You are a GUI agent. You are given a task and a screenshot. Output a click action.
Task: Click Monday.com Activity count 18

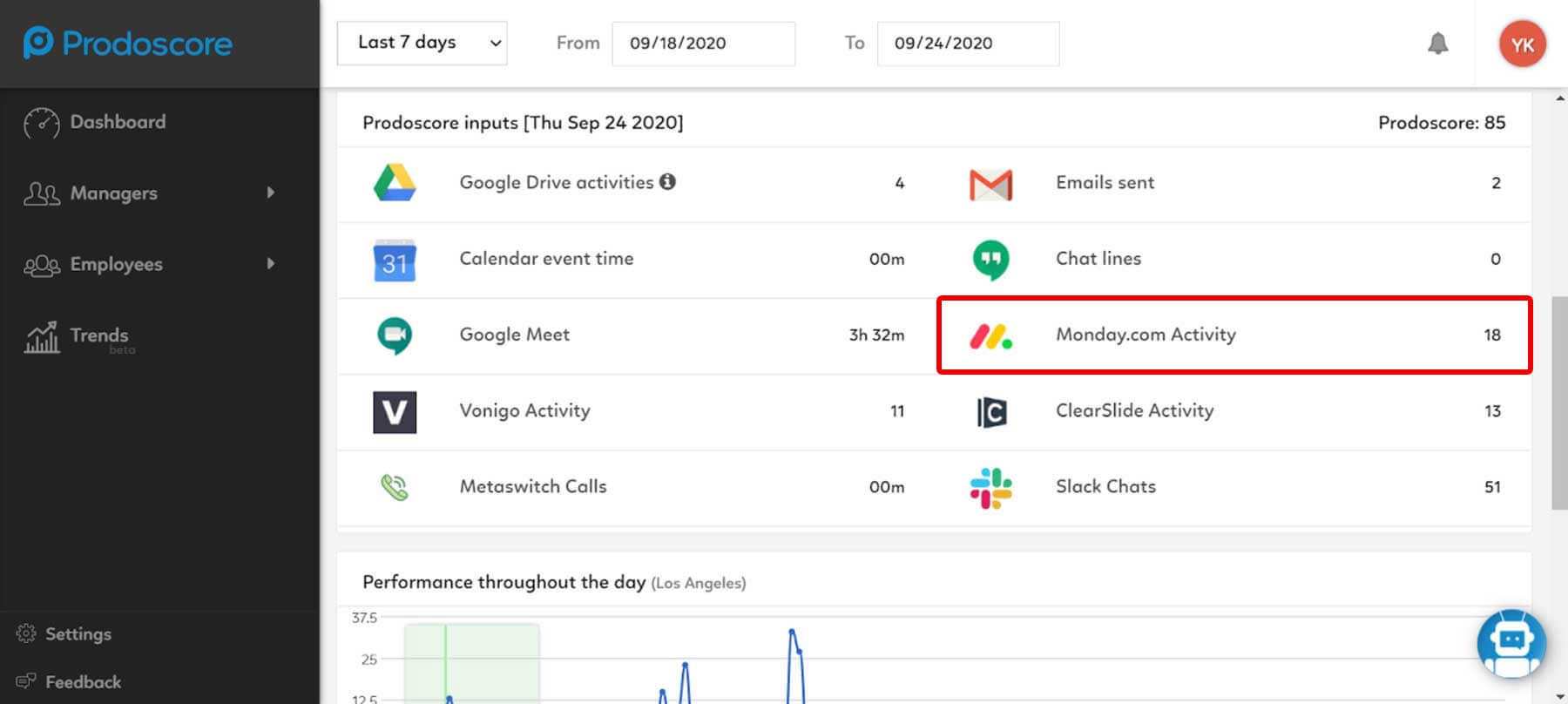pos(1492,335)
